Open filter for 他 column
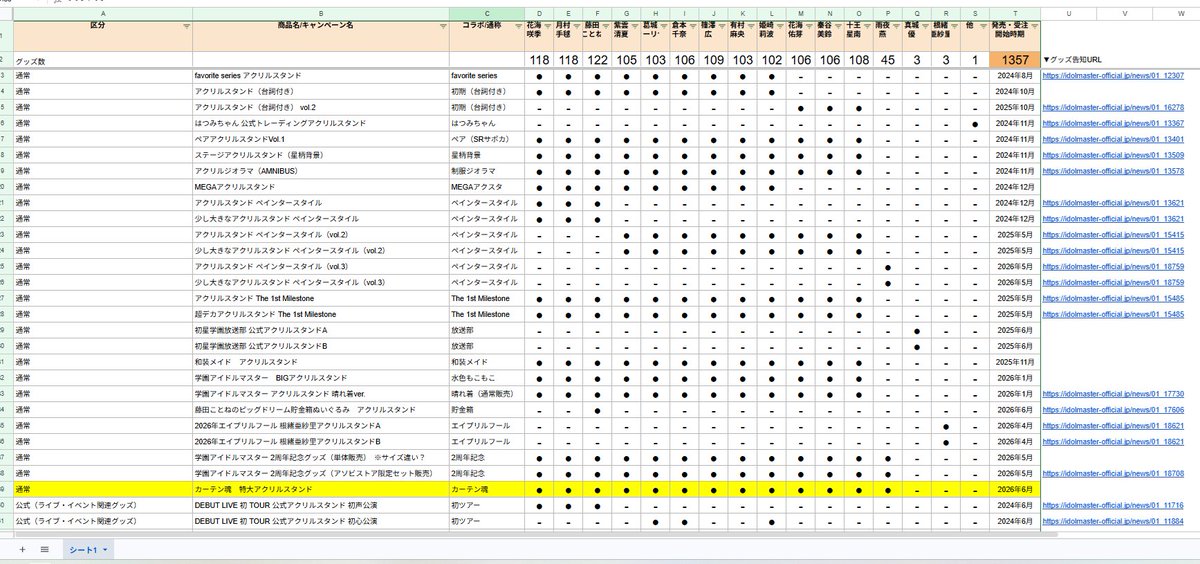Image resolution: width=1200 pixels, height=564 pixels. [983, 28]
